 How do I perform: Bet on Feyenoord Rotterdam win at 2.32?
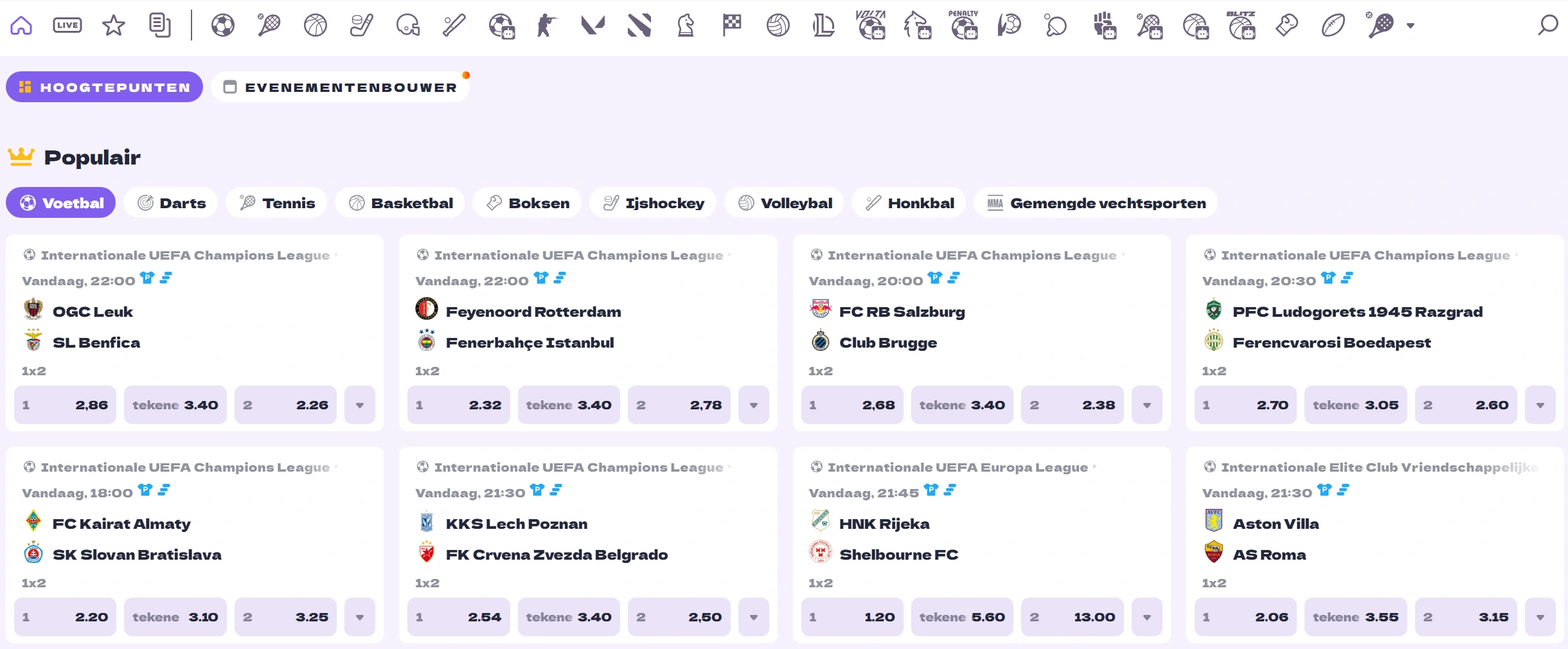(x=459, y=405)
